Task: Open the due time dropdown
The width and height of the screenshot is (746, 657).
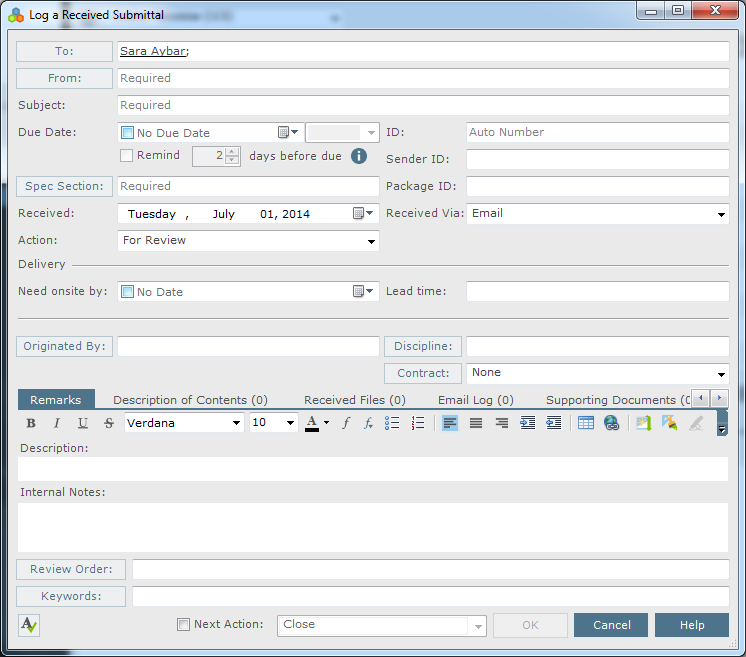Action: point(371,133)
